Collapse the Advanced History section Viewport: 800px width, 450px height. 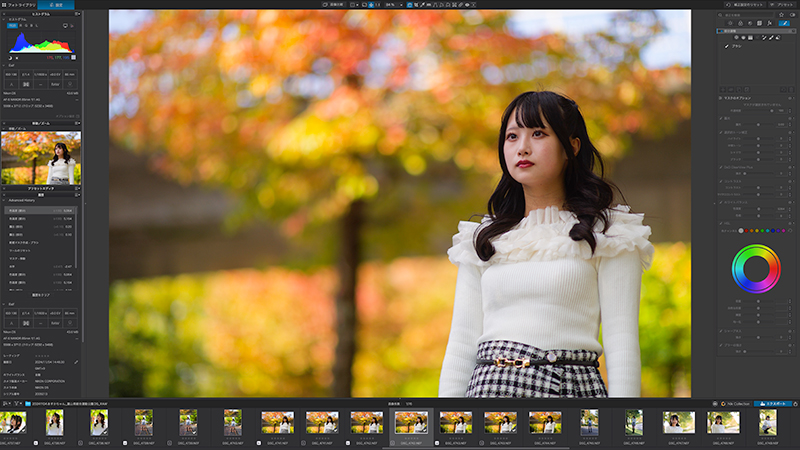5,201
